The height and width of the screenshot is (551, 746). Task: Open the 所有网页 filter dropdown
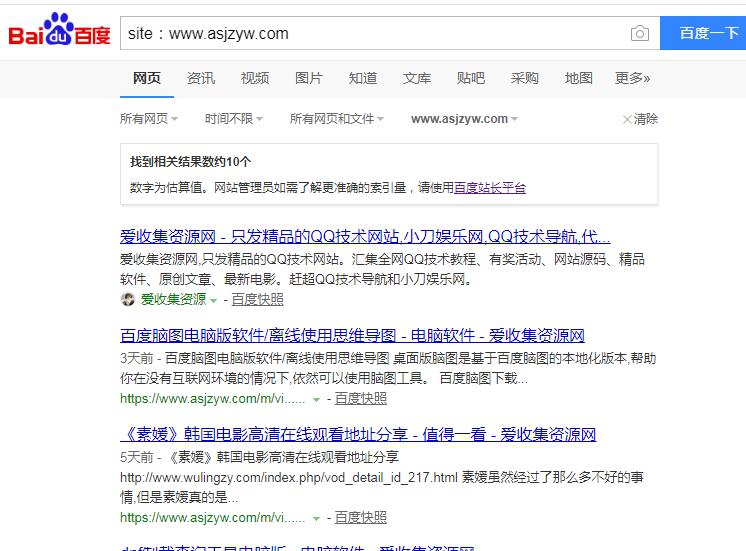149,118
